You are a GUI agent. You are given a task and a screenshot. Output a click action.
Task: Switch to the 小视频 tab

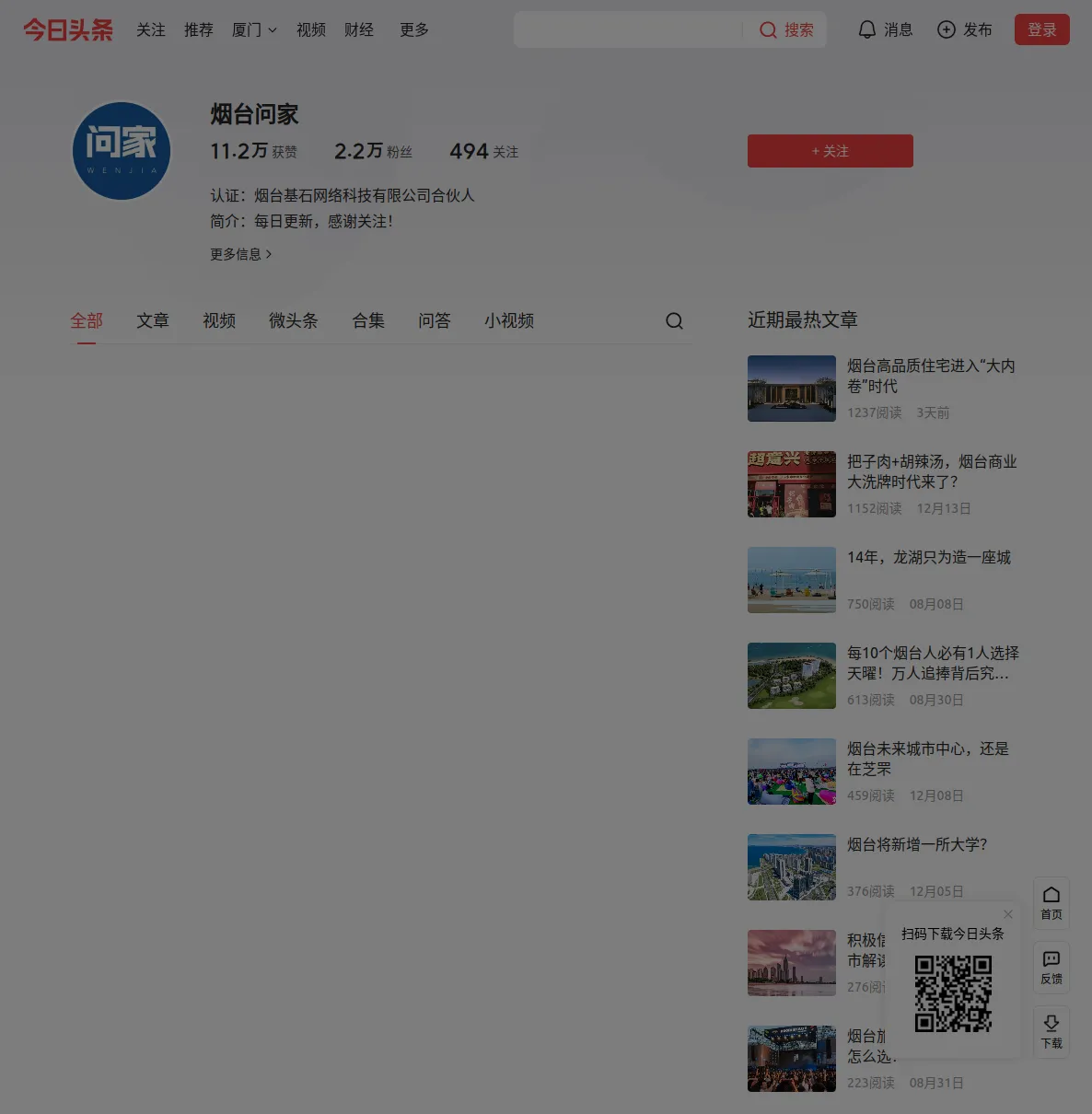[x=509, y=320]
